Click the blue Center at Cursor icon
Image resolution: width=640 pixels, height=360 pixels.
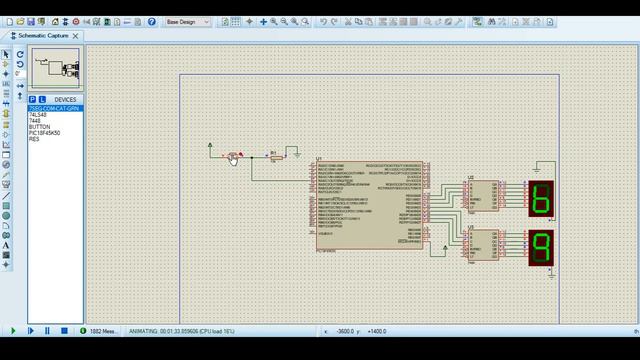click(263, 22)
